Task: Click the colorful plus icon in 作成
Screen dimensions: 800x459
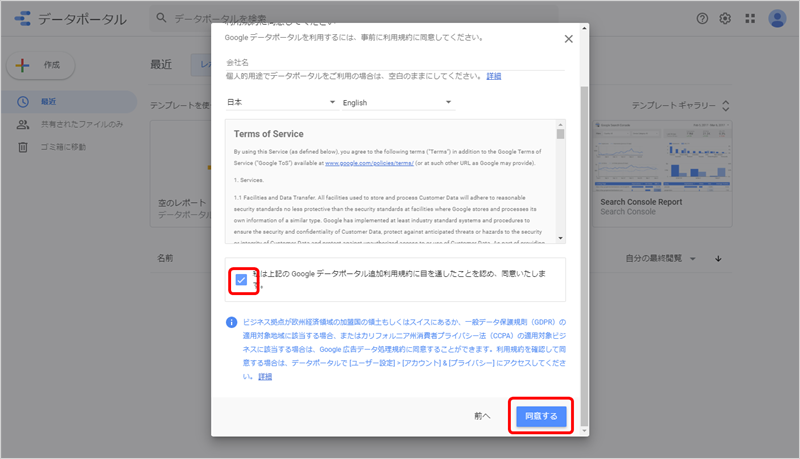Action: coord(22,65)
